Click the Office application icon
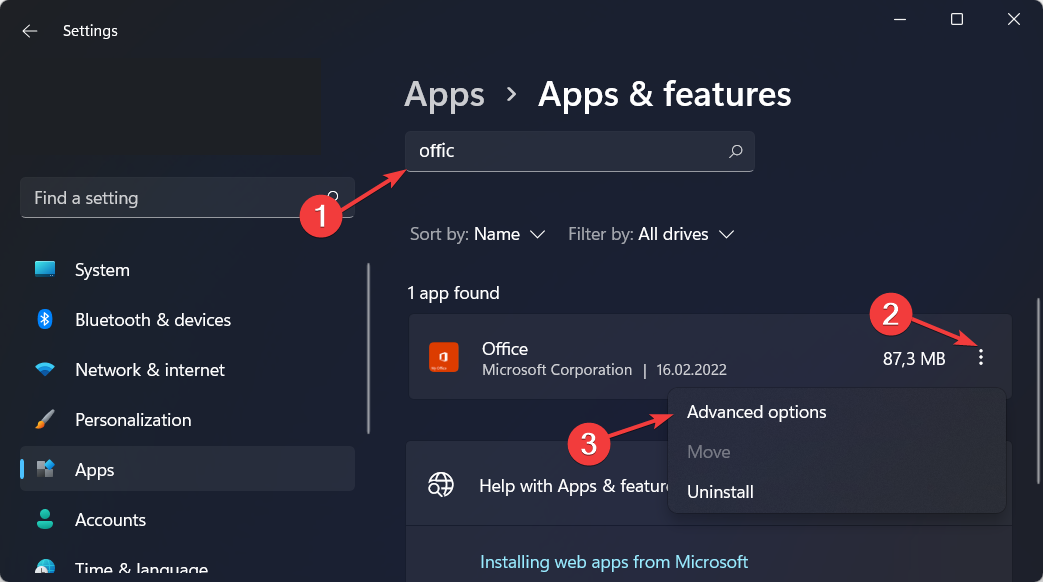This screenshot has width=1043, height=582. pos(444,357)
